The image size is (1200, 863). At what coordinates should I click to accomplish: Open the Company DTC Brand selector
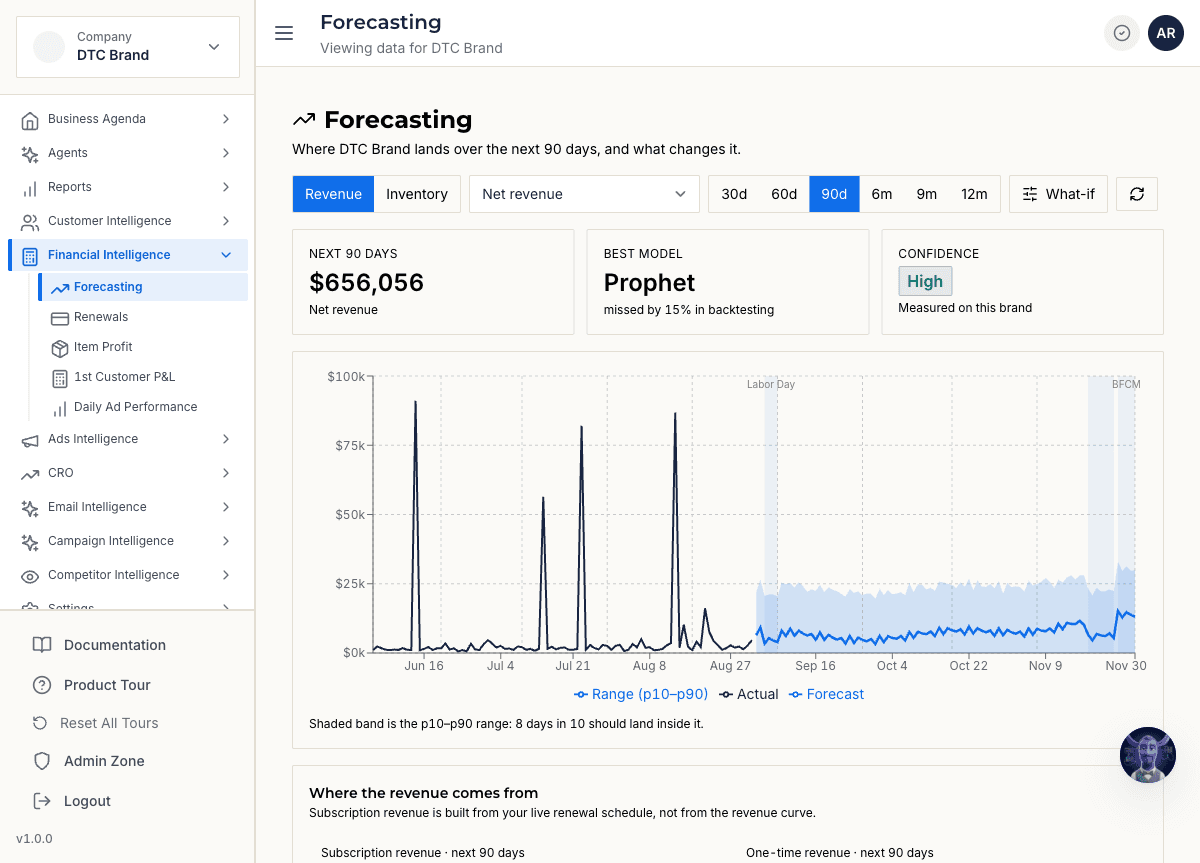coord(128,46)
